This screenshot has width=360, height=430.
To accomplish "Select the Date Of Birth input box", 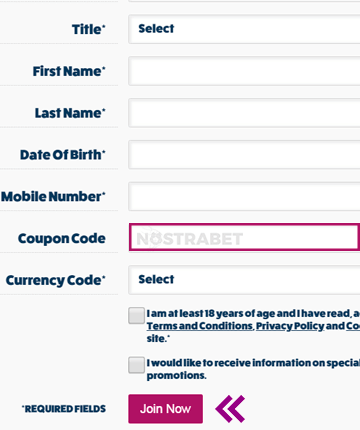I will click(244, 155).
